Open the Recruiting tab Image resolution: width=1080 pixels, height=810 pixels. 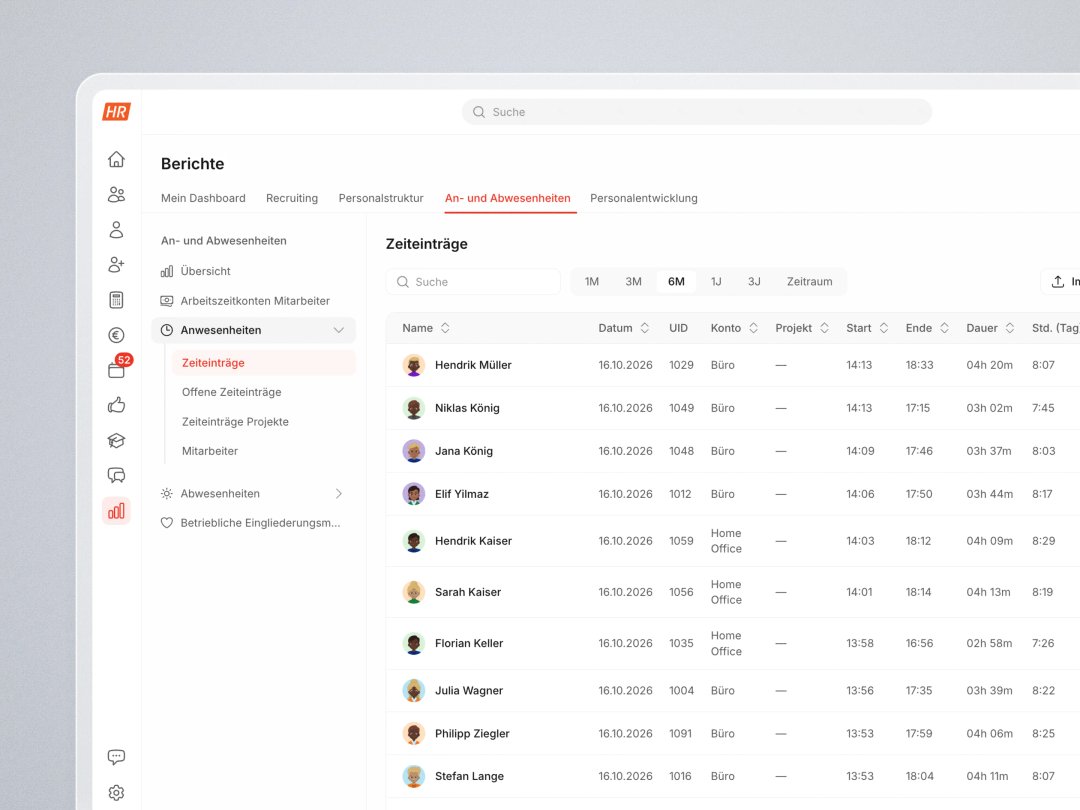pos(292,198)
